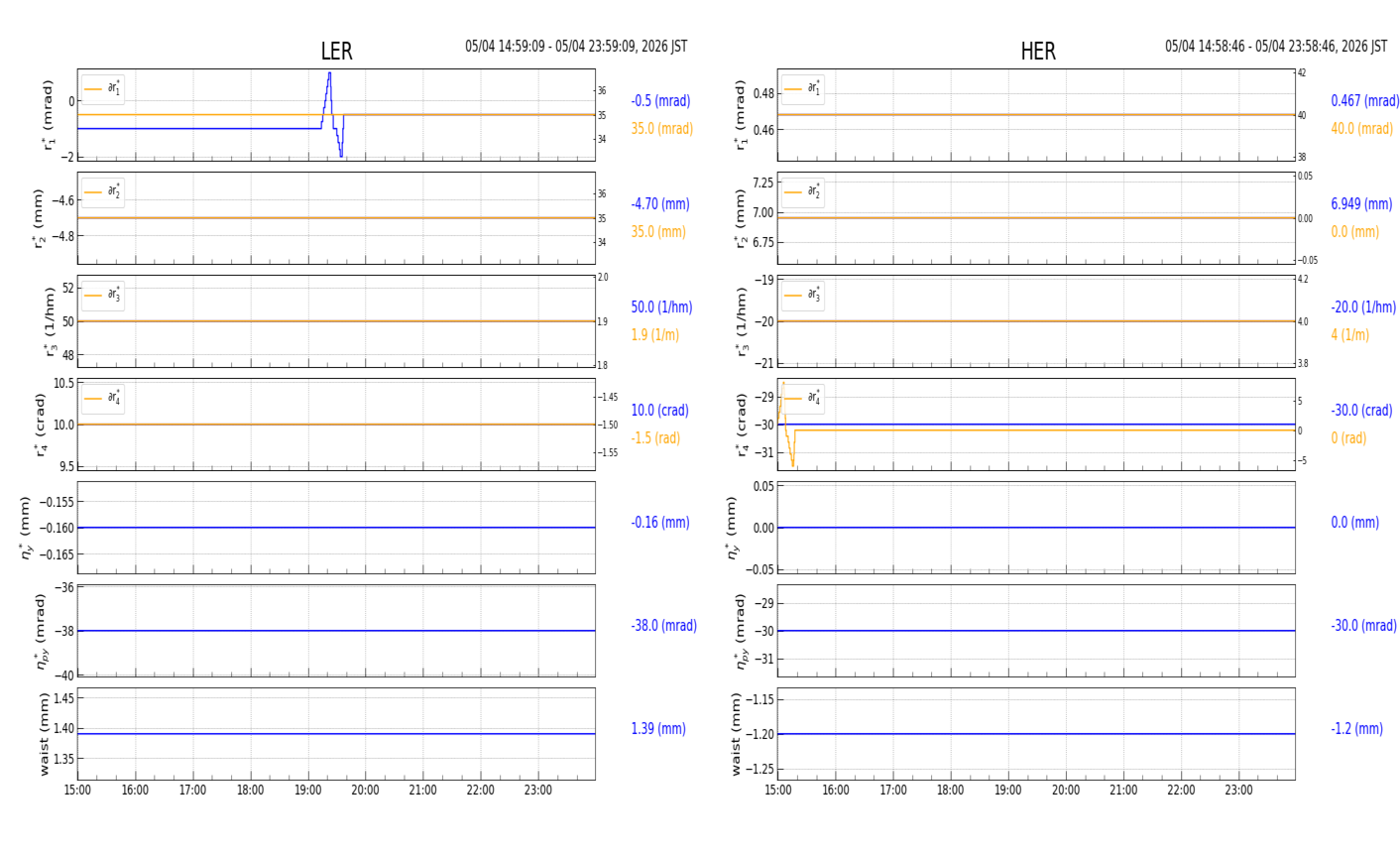
Task: Click the blue 10.0 (crad) value
Action: coord(659,411)
